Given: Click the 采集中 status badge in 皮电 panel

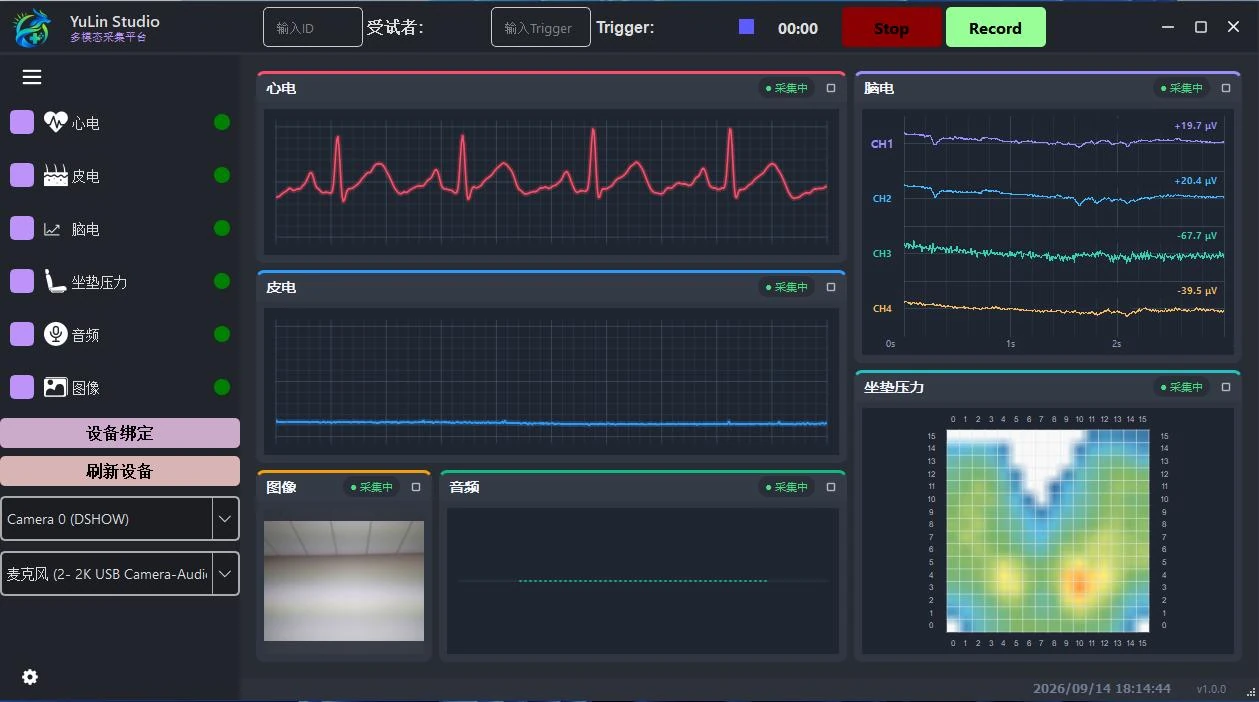Looking at the screenshot, I should (787, 287).
